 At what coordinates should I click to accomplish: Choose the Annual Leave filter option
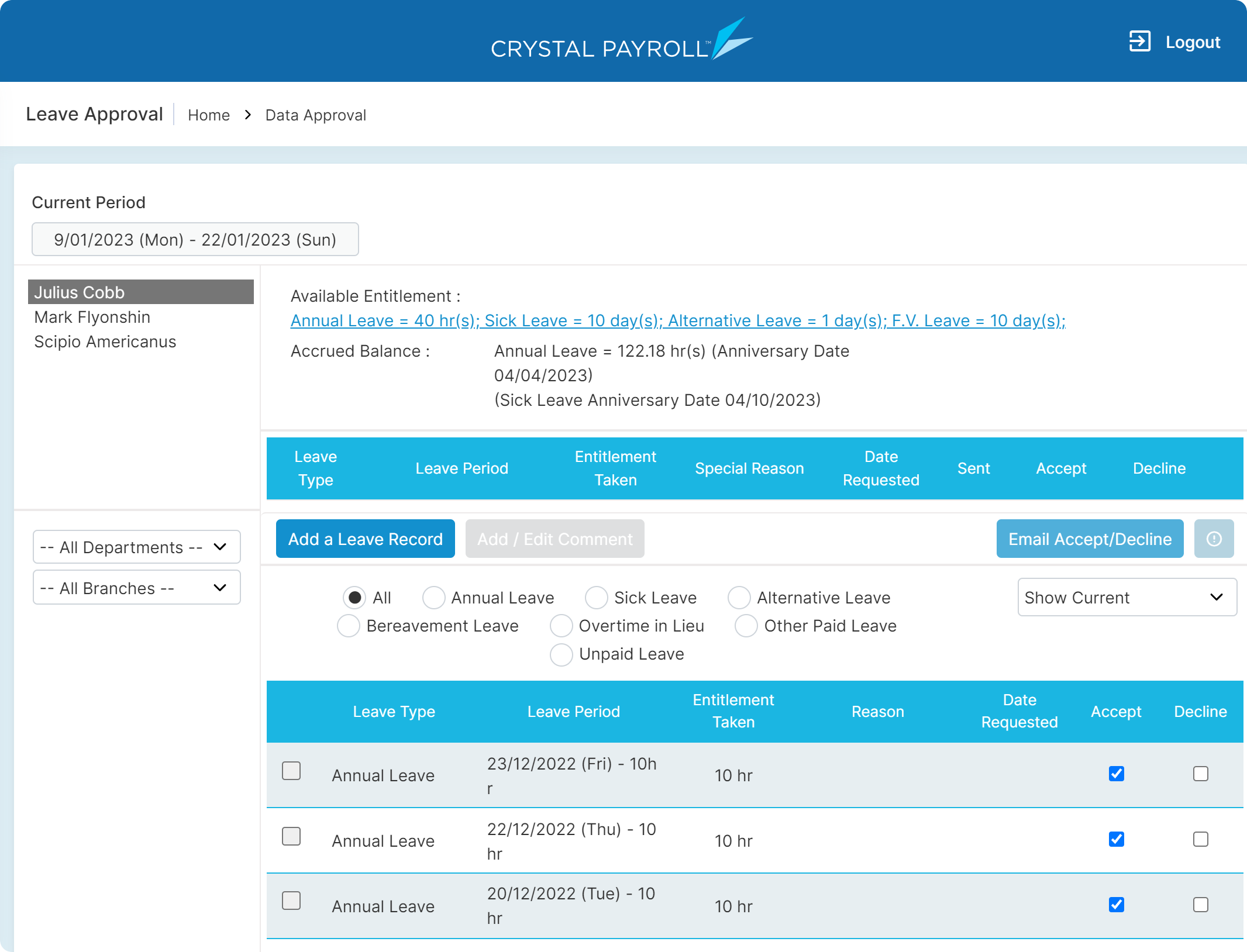pos(433,598)
